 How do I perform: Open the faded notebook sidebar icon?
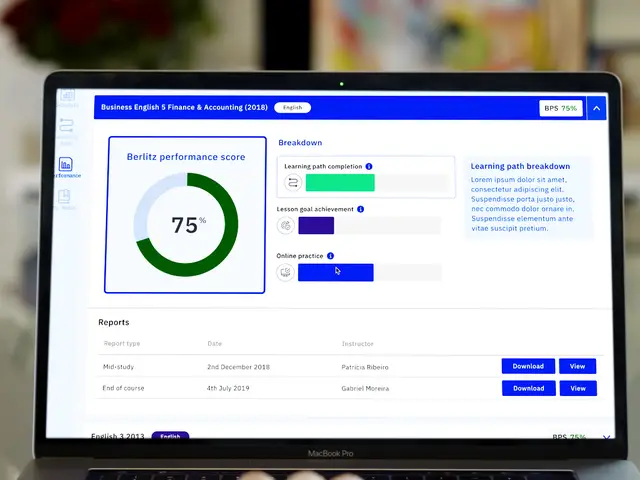pyautogui.click(x=64, y=196)
